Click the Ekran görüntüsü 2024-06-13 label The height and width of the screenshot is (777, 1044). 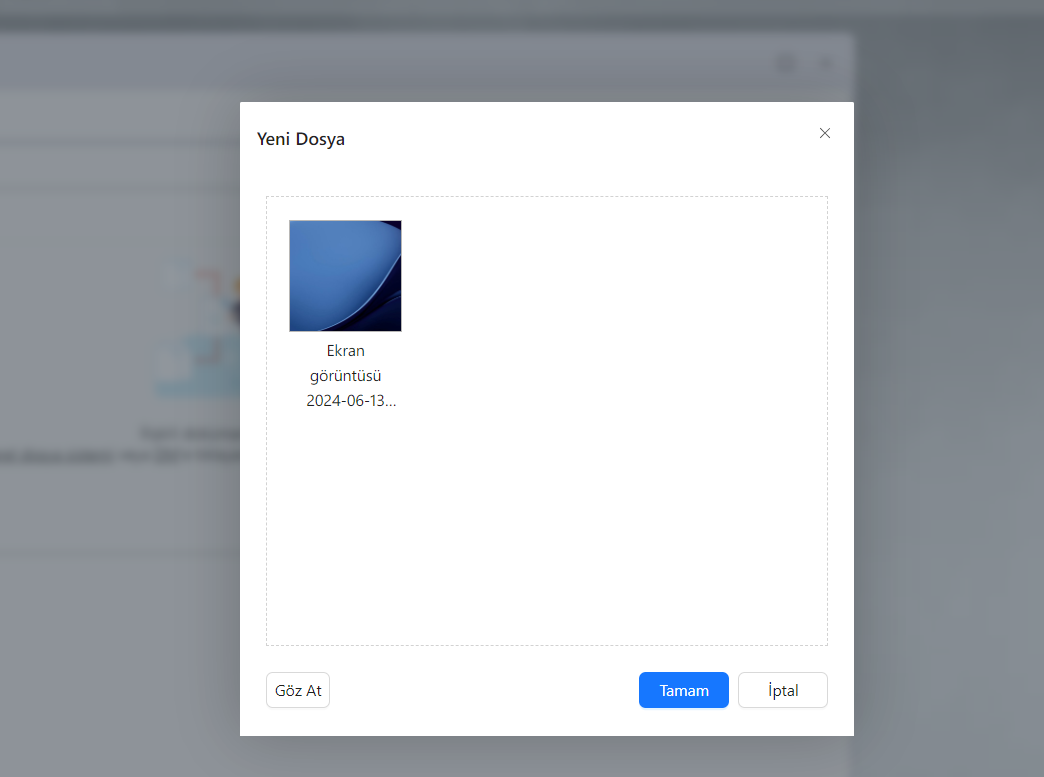(x=345, y=375)
